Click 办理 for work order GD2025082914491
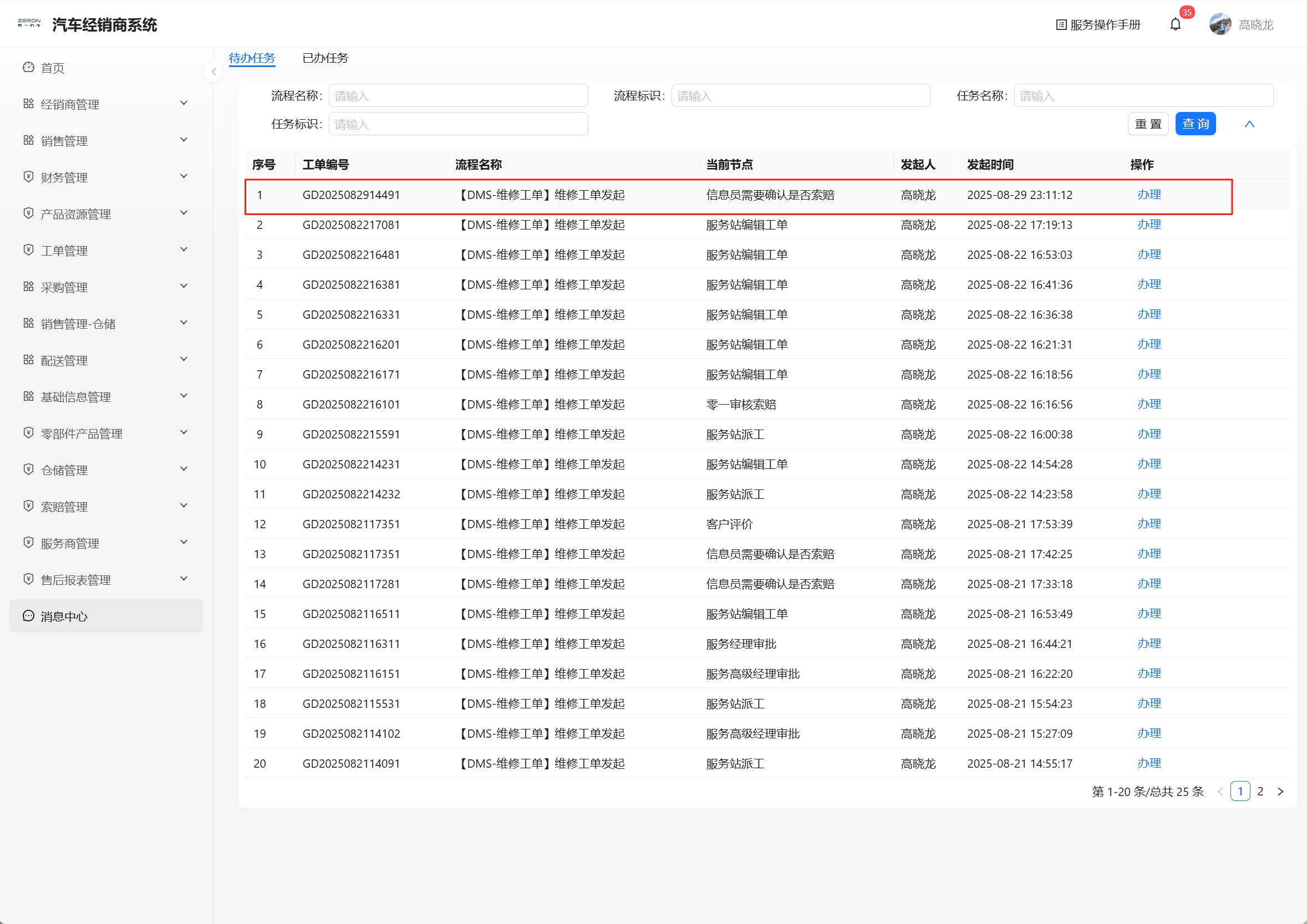 [x=1149, y=195]
